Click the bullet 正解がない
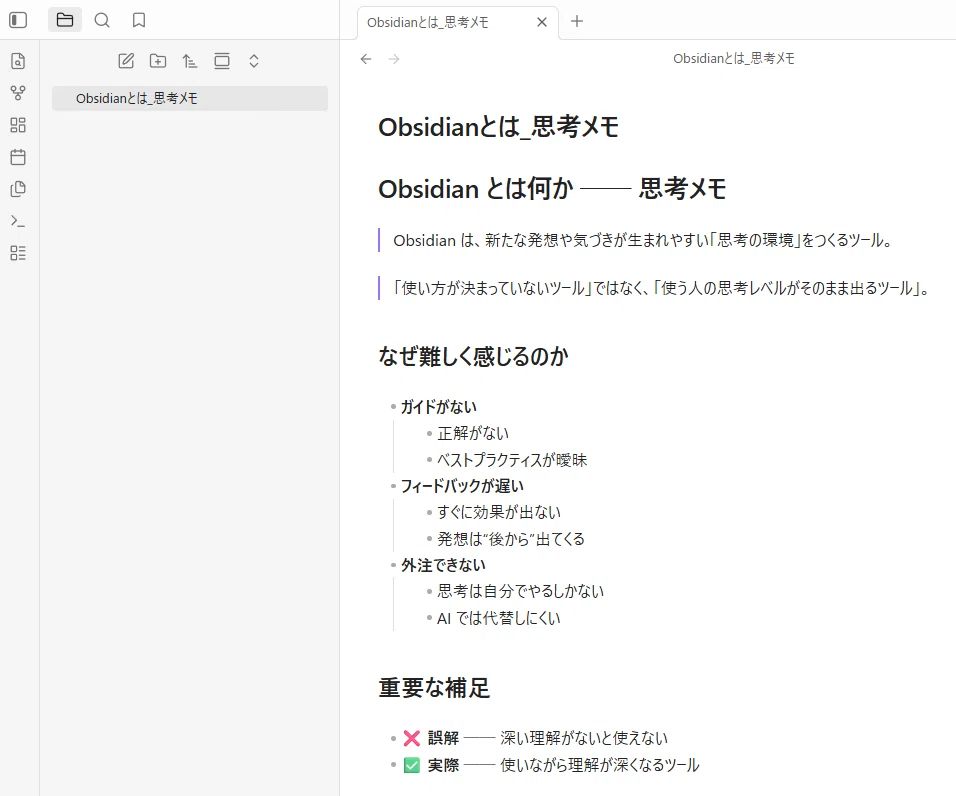The image size is (956, 796). click(x=473, y=433)
